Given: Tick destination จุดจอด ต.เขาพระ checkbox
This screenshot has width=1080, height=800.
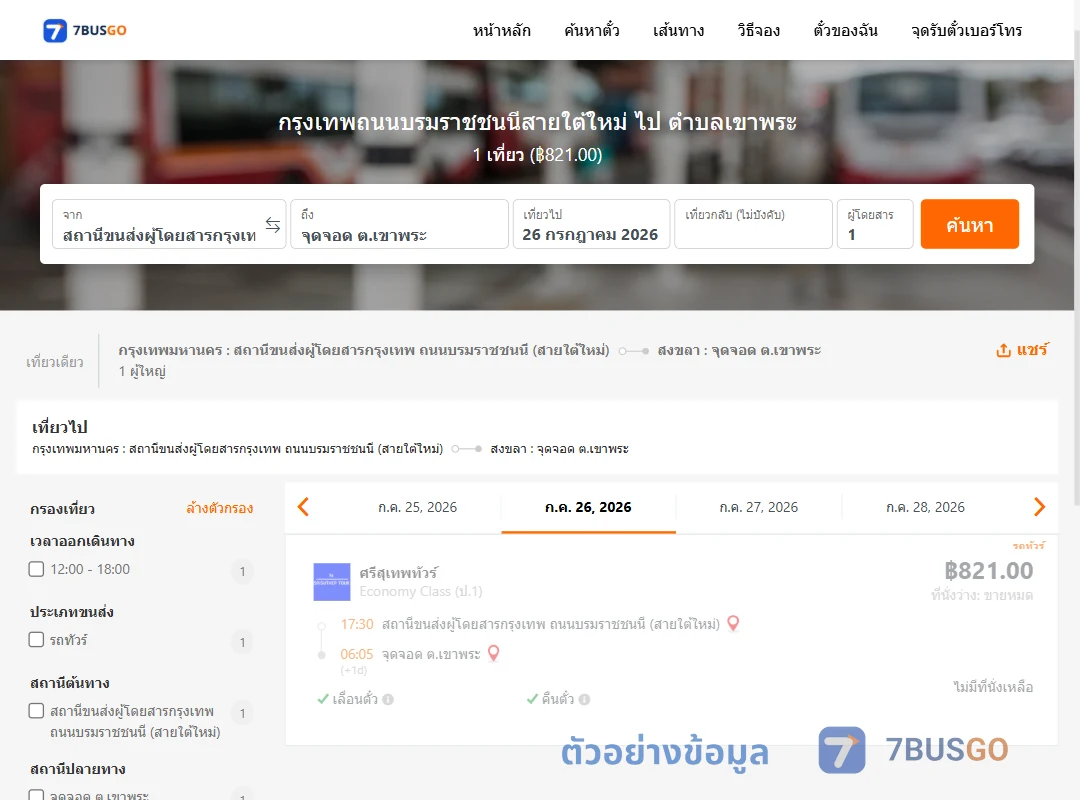Looking at the screenshot, I should tap(37, 795).
